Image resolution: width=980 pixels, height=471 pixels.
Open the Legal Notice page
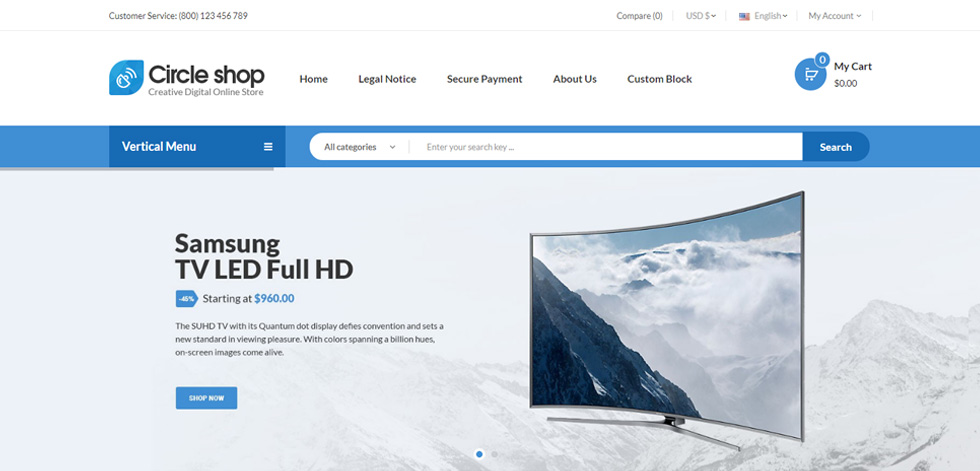click(x=387, y=79)
